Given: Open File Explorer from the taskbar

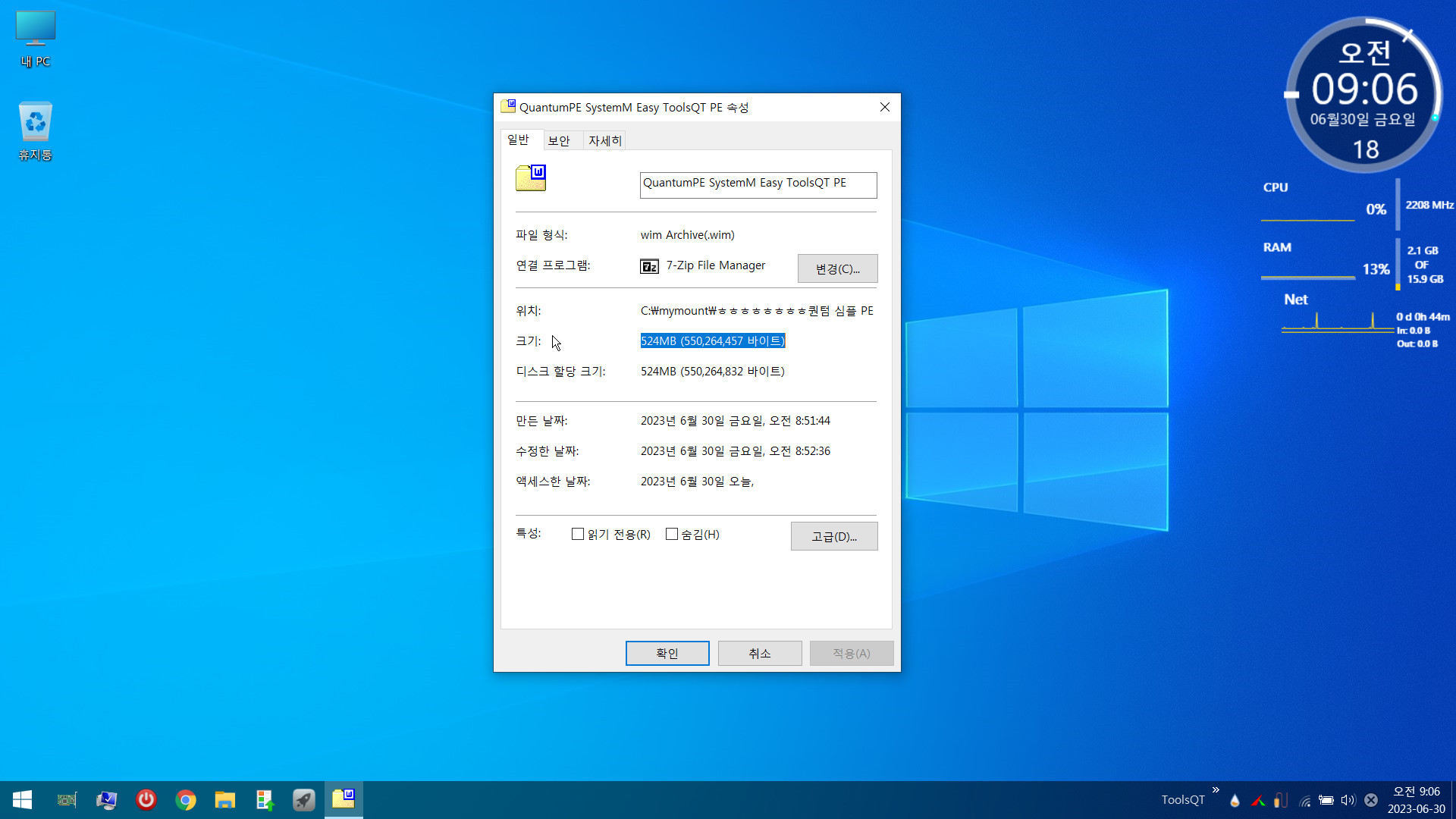Looking at the screenshot, I should coord(225,800).
